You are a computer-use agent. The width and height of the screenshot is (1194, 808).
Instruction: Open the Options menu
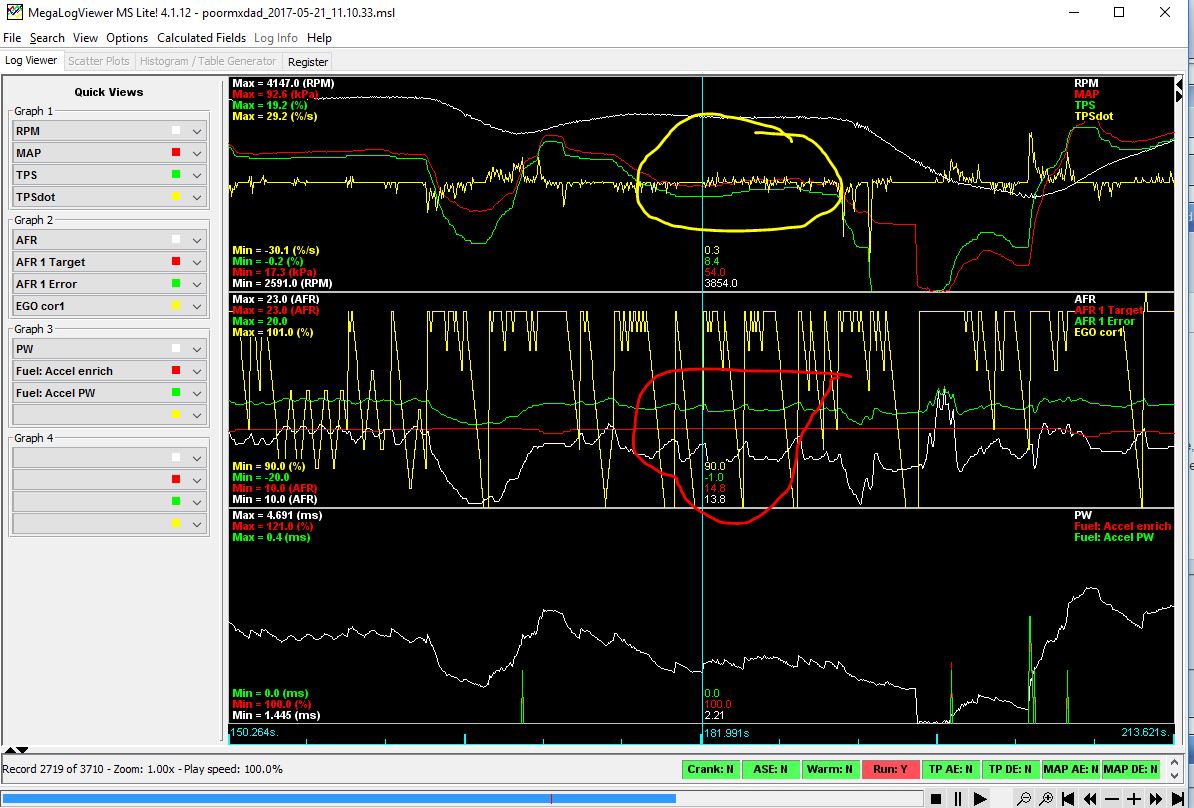tap(127, 38)
